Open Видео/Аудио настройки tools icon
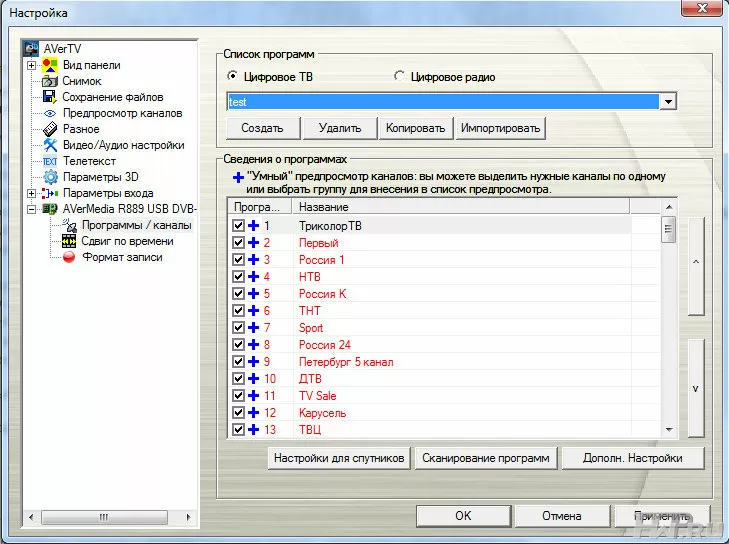 click(x=49, y=145)
